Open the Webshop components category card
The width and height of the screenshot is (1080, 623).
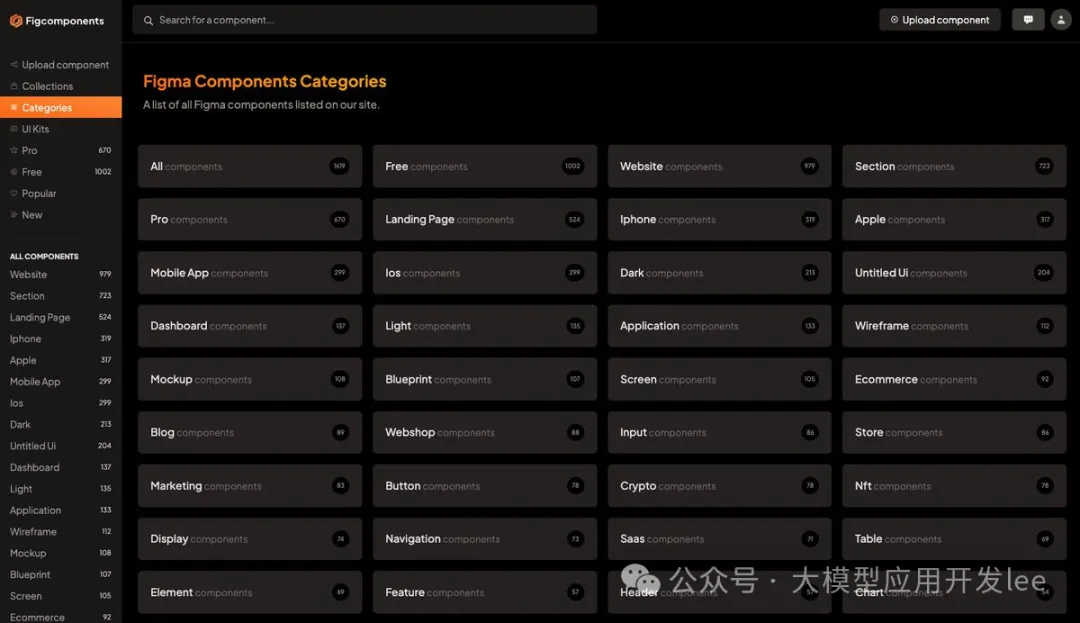[x=484, y=432]
